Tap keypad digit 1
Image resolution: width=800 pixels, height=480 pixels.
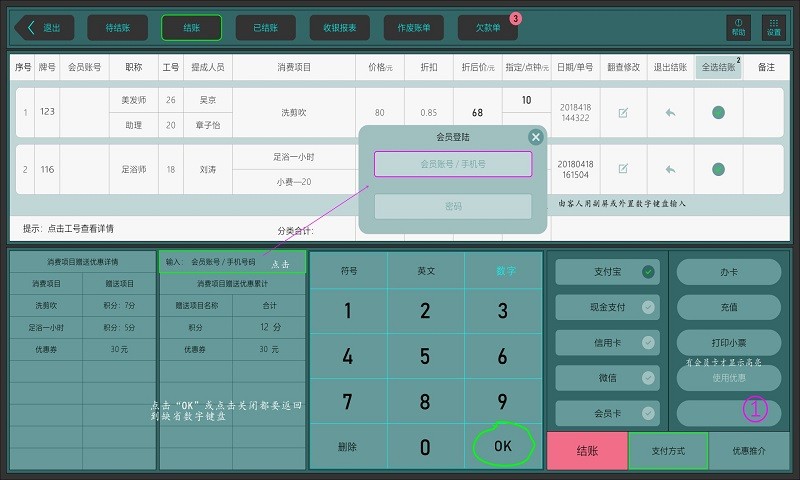[348, 311]
